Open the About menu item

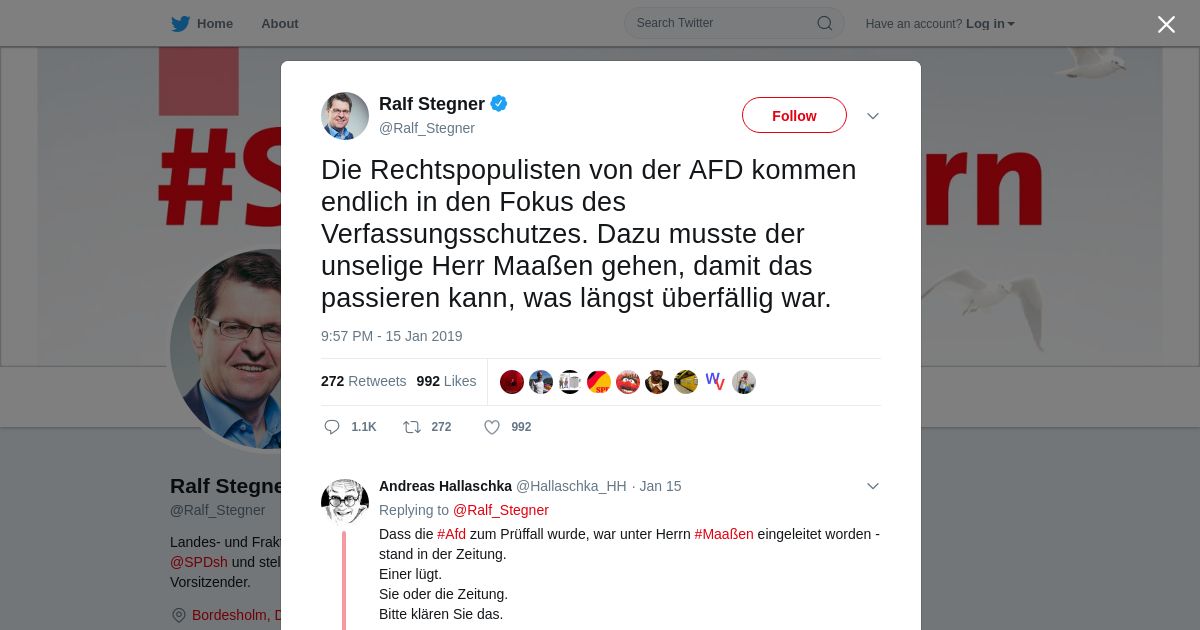(x=280, y=23)
